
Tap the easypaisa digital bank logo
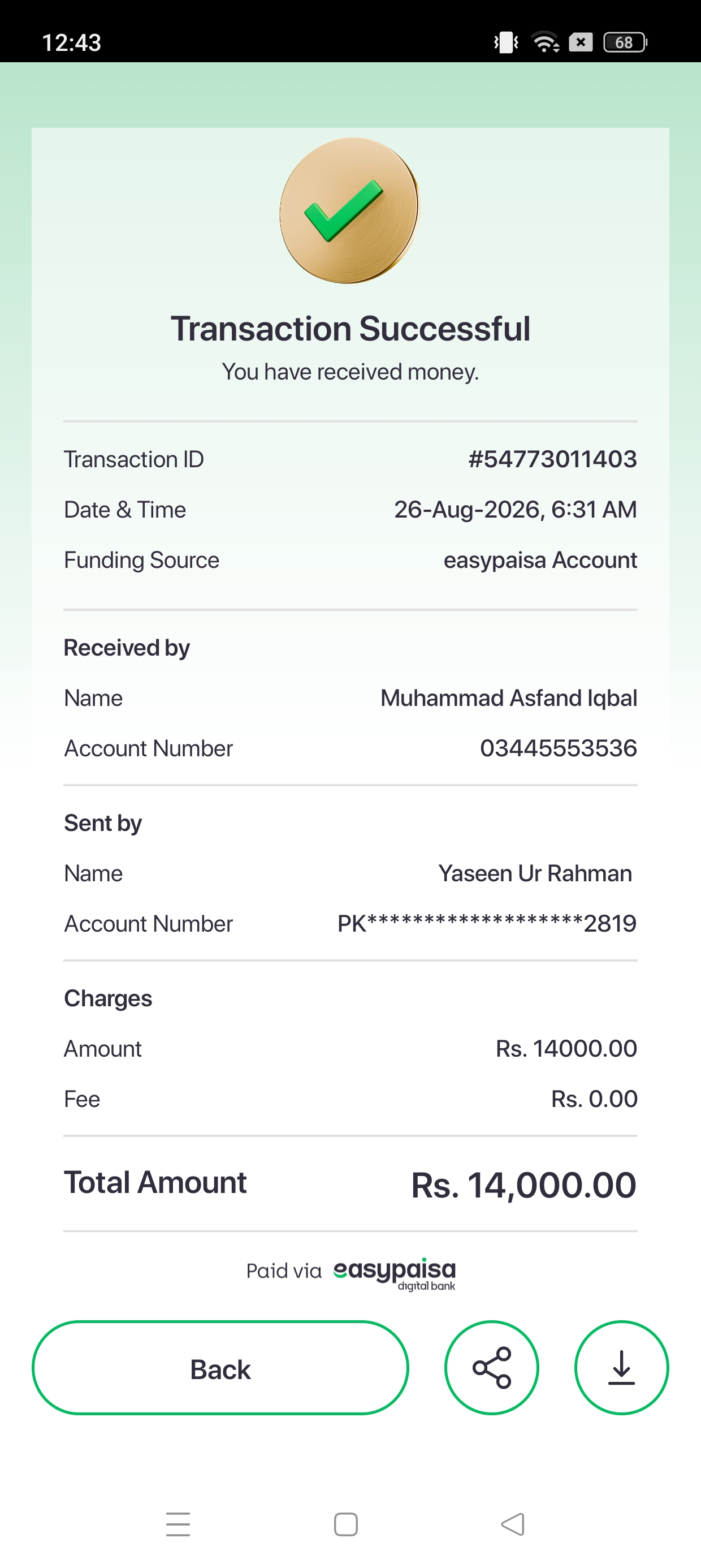click(x=395, y=1273)
